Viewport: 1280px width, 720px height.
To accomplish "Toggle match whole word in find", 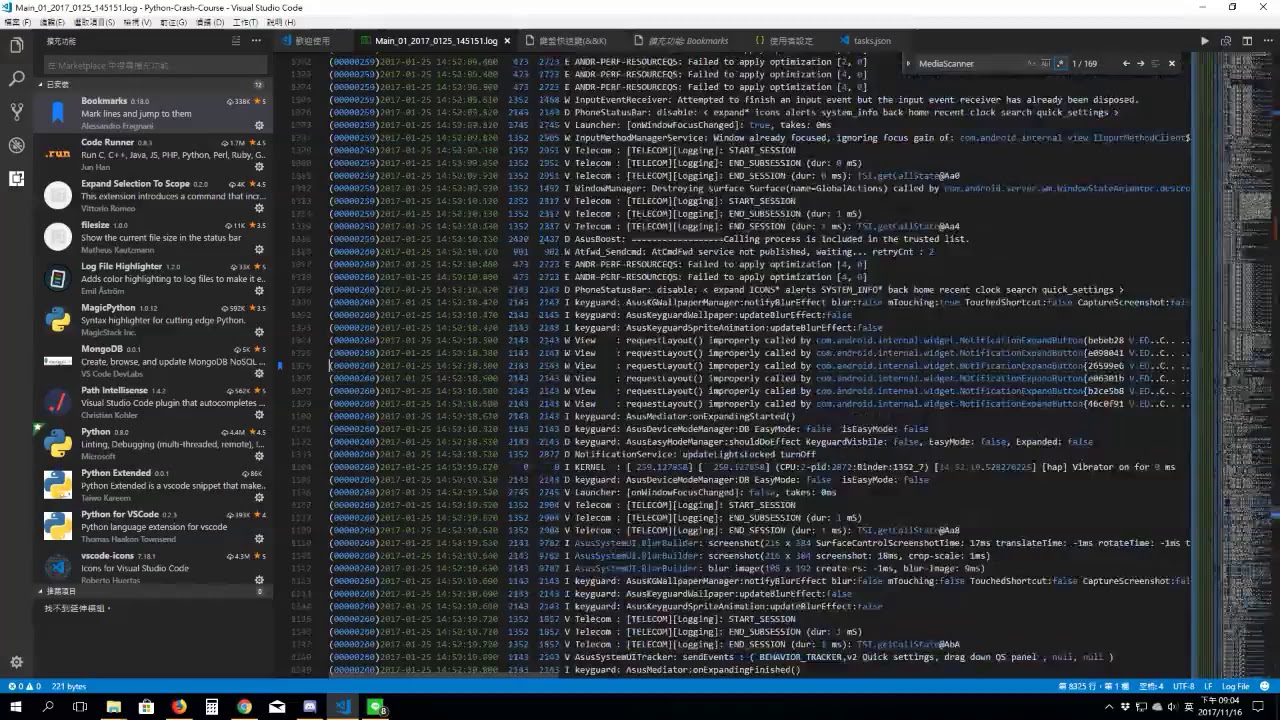I will click(x=1046, y=63).
